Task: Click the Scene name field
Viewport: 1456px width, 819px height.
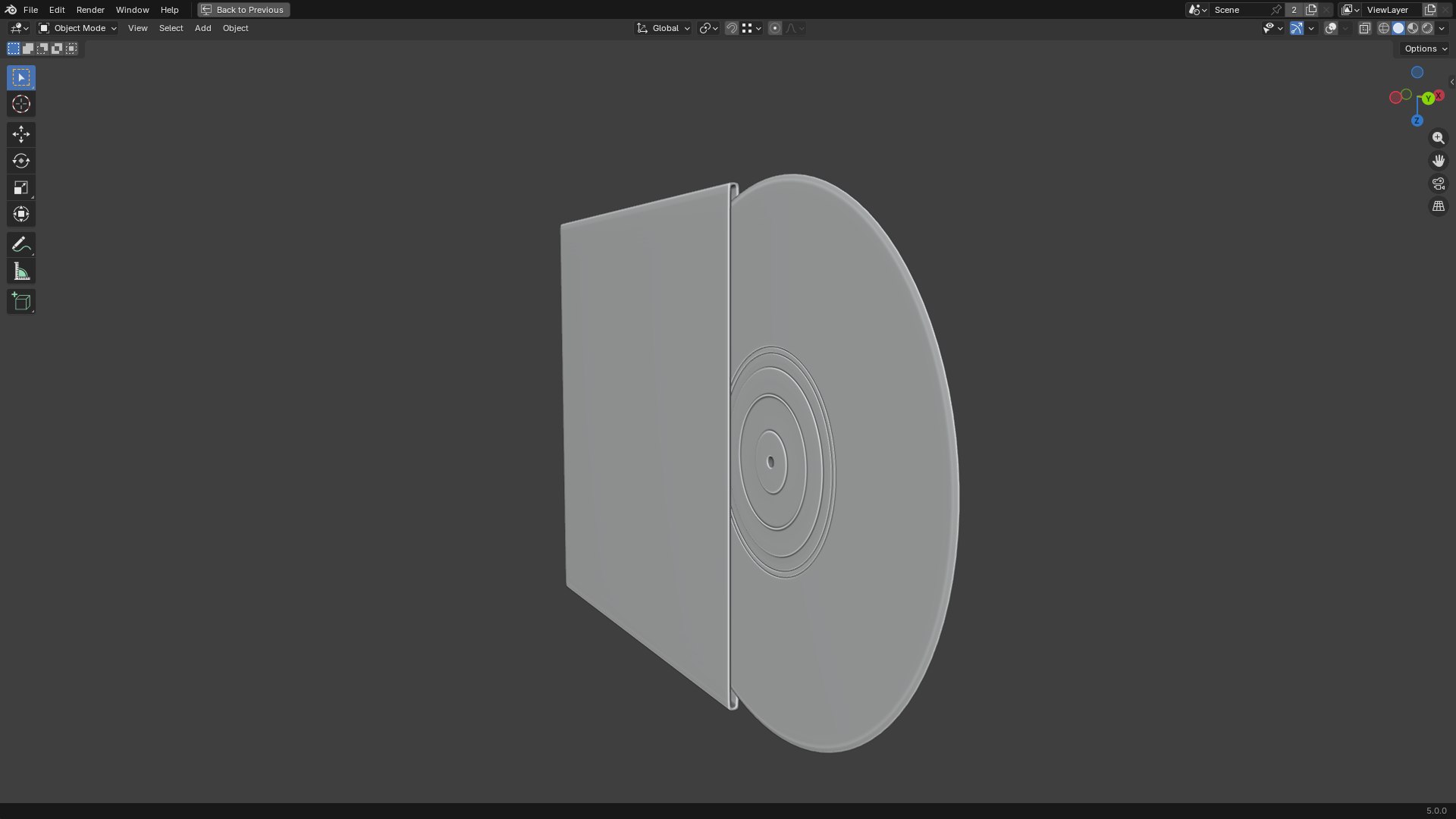Action: click(x=1240, y=10)
